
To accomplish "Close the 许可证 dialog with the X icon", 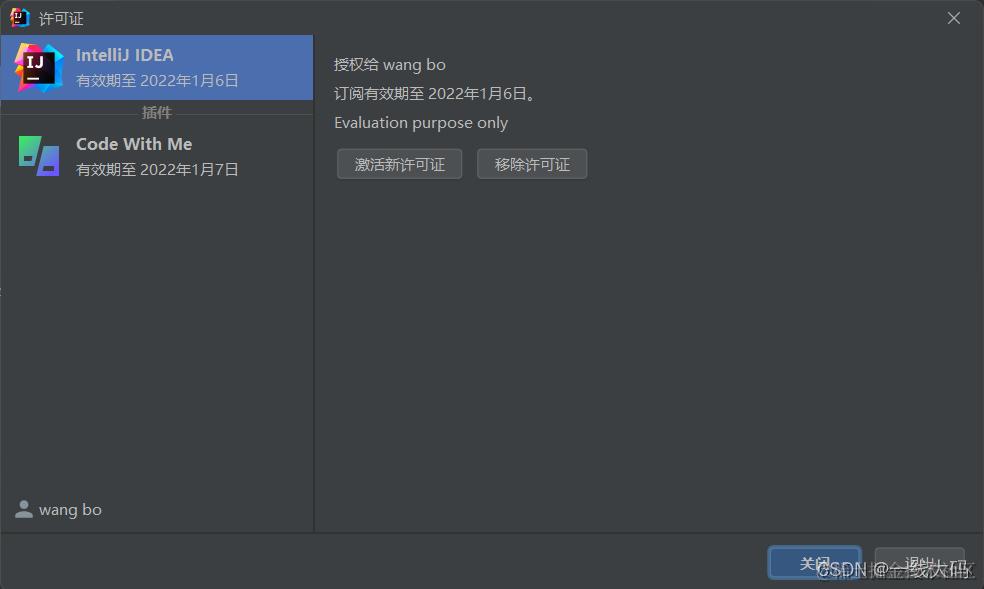I will click(954, 18).
